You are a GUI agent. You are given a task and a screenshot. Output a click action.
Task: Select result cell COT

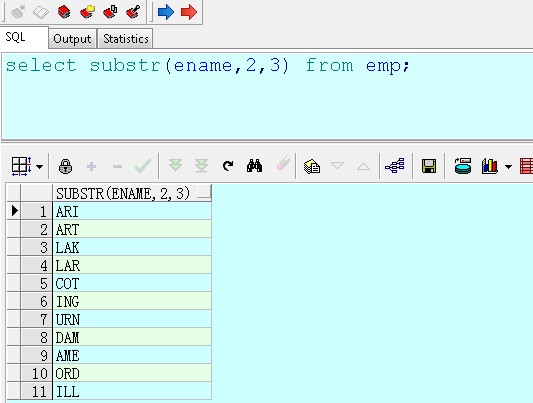click(132, 283)
